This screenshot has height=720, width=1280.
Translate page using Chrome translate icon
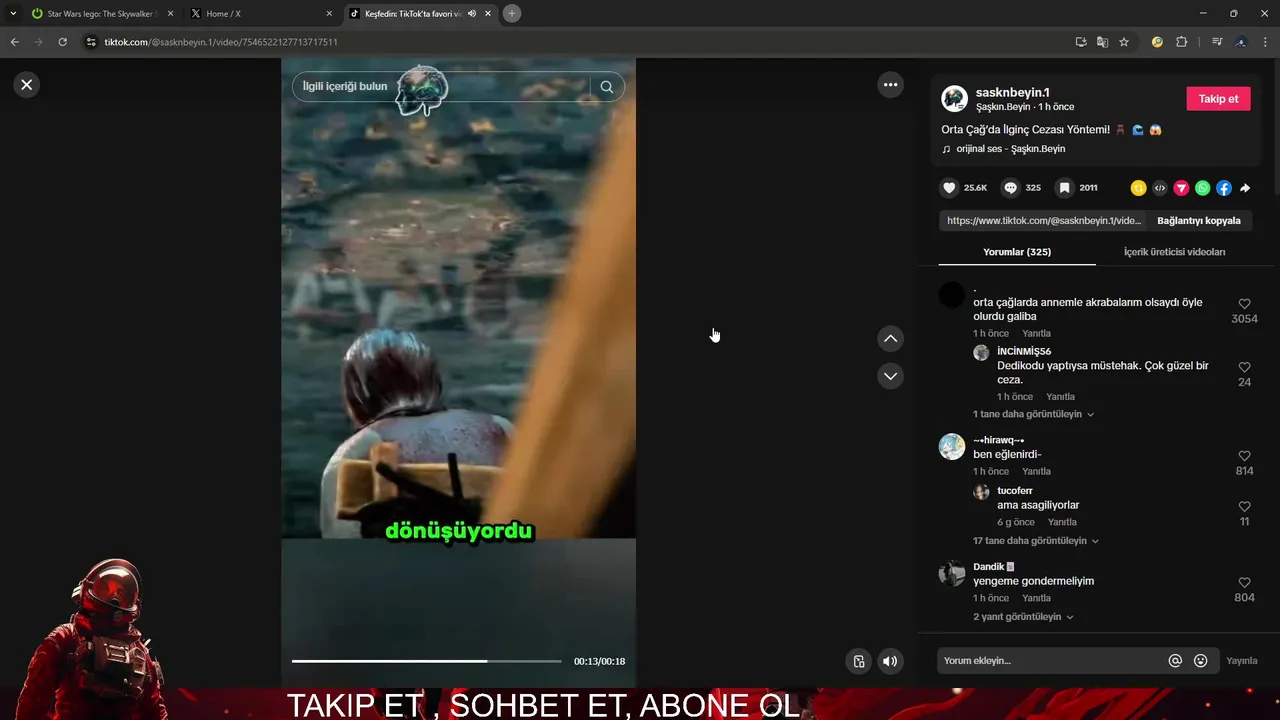coord(1102,42)
